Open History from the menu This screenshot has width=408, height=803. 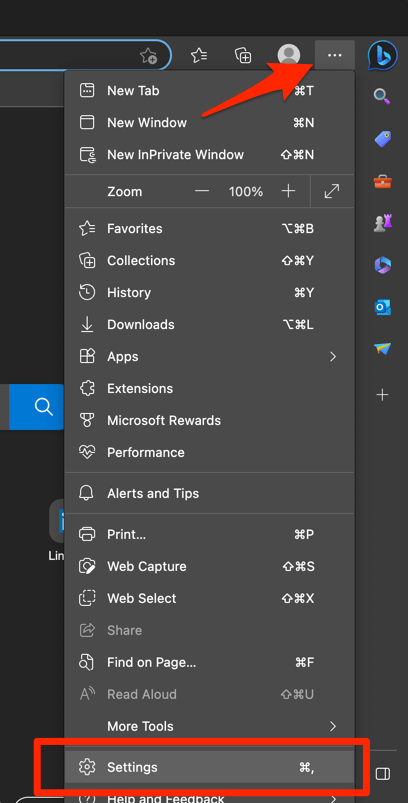209,293
